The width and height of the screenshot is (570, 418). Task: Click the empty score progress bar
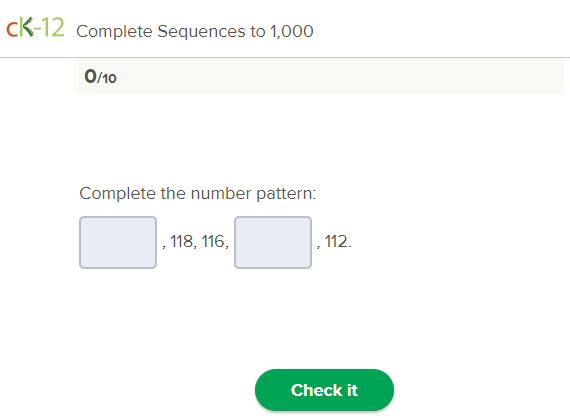(x=319, y=76)
